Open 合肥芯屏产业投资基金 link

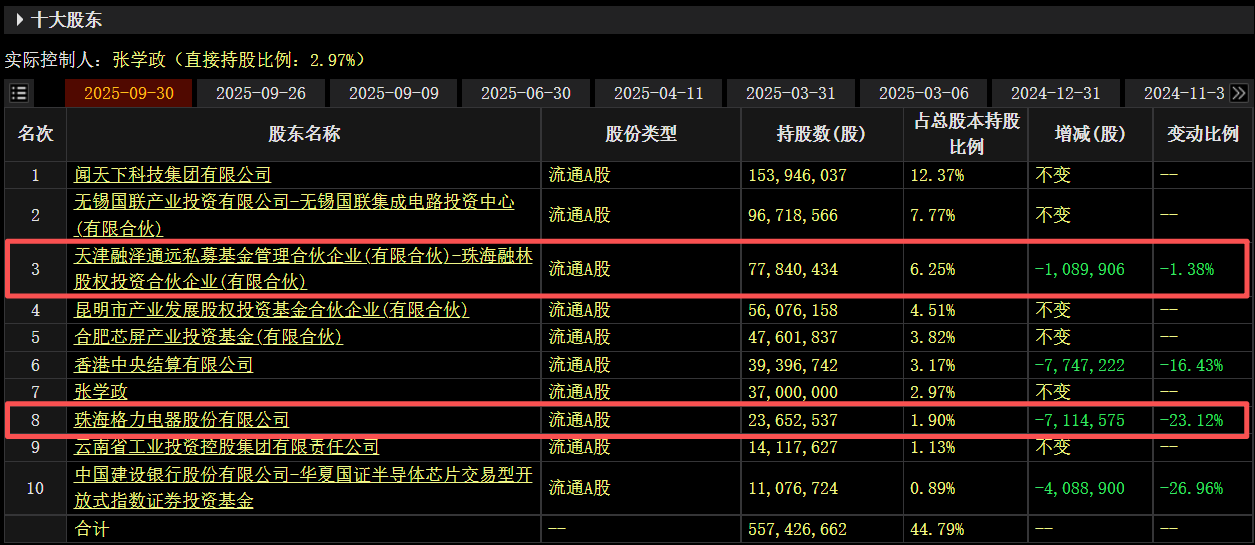click(x=209, y=337)
